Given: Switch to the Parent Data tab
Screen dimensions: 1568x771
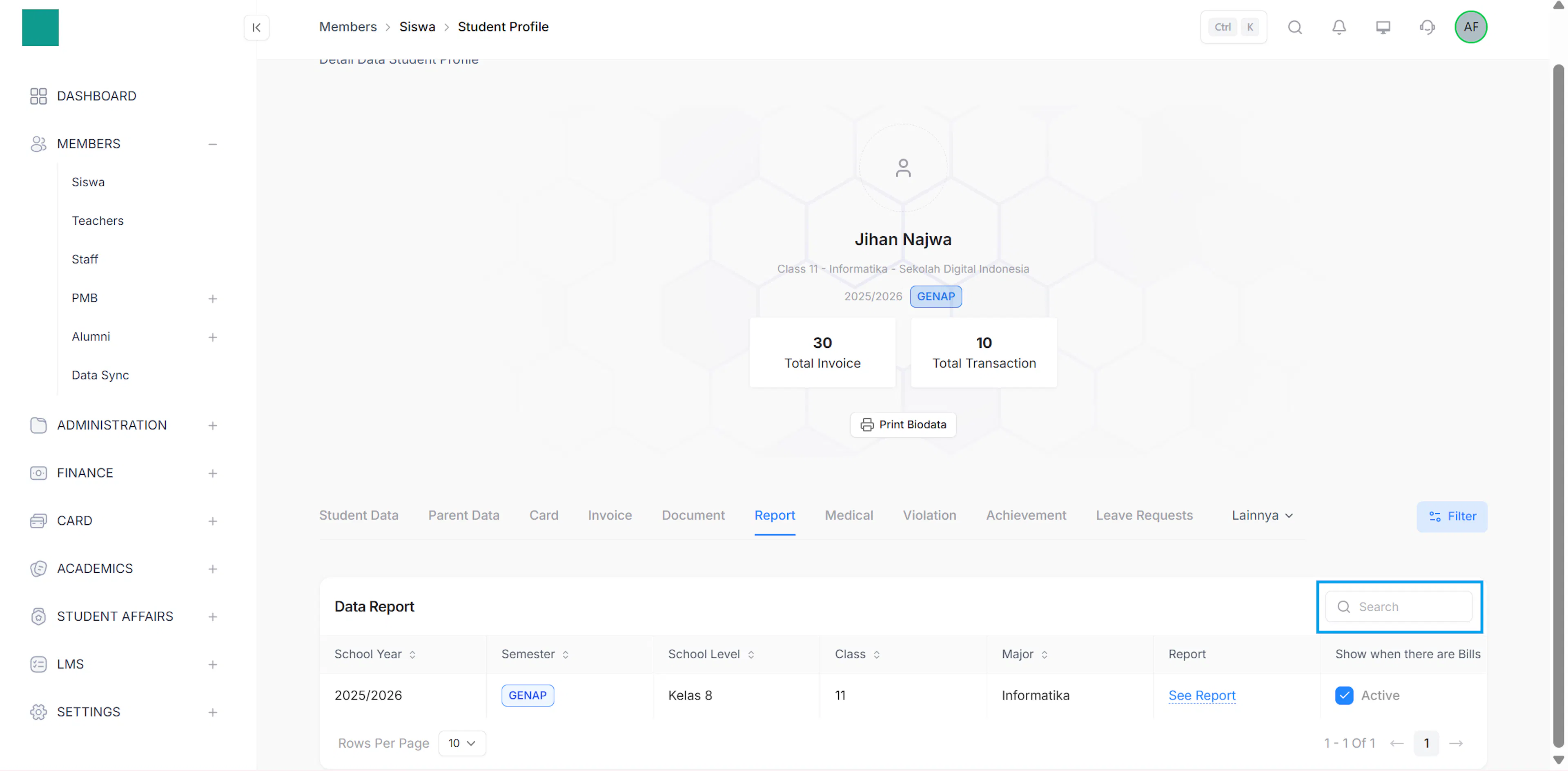Looking at the screenshot, I should click(464, 515).
